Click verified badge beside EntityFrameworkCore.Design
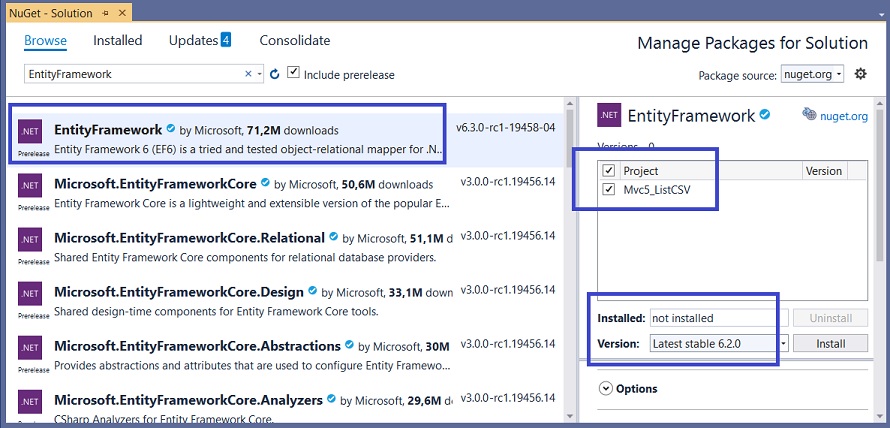 (x=312, y=291)
